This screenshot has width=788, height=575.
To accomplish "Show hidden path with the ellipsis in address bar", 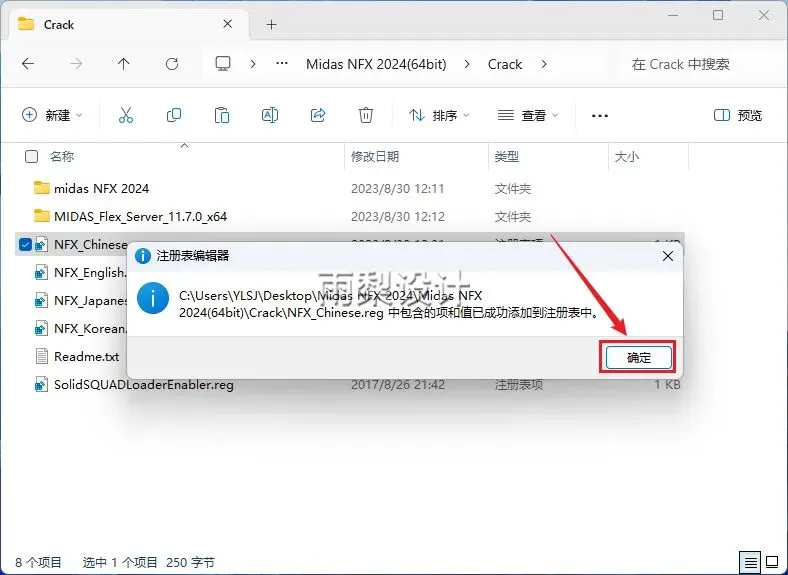I will (x=282, y=64).
